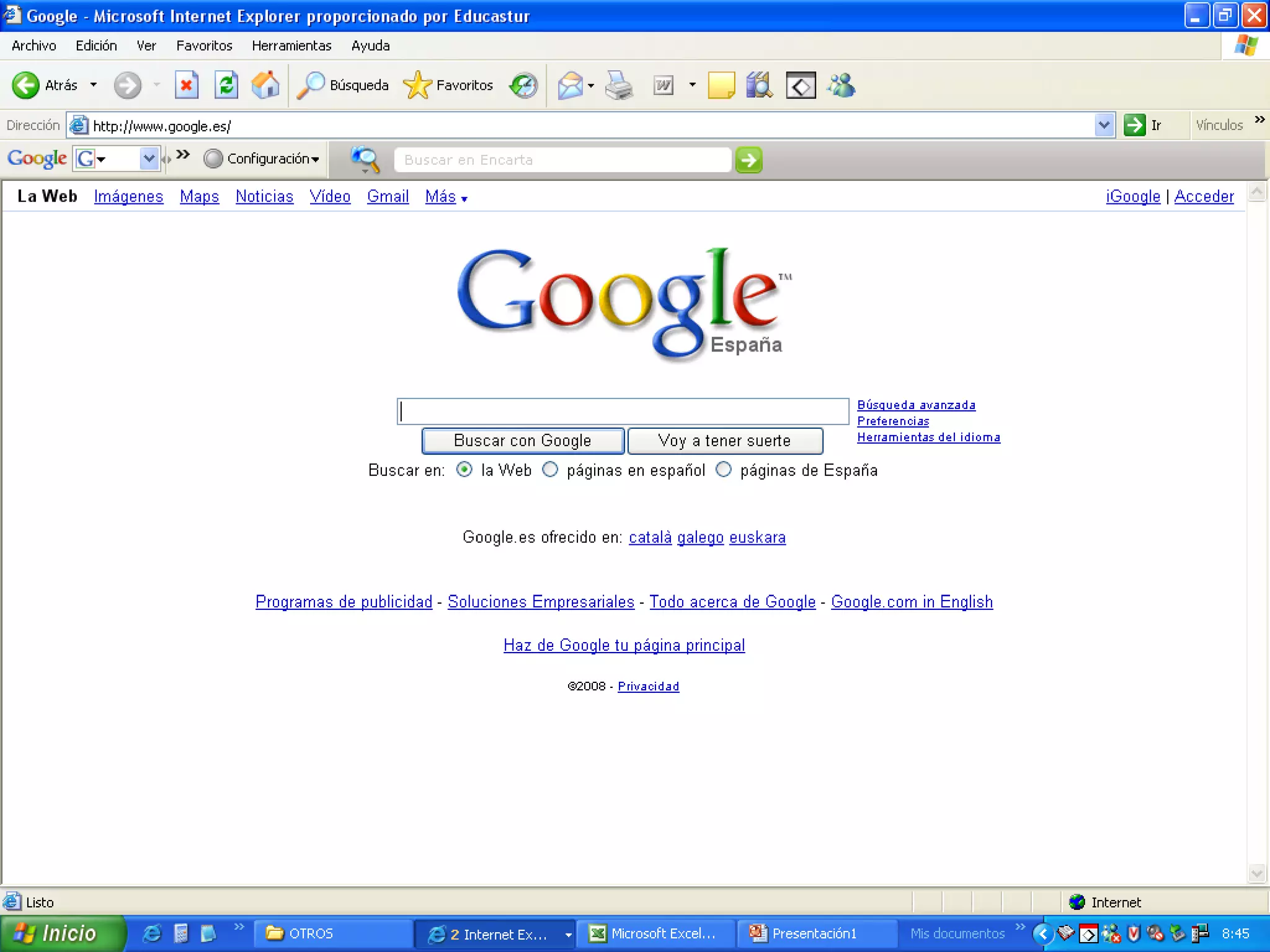1270x952 pixels.
Task: Select 'páginas de España' radio option
Action: [723, 470]
